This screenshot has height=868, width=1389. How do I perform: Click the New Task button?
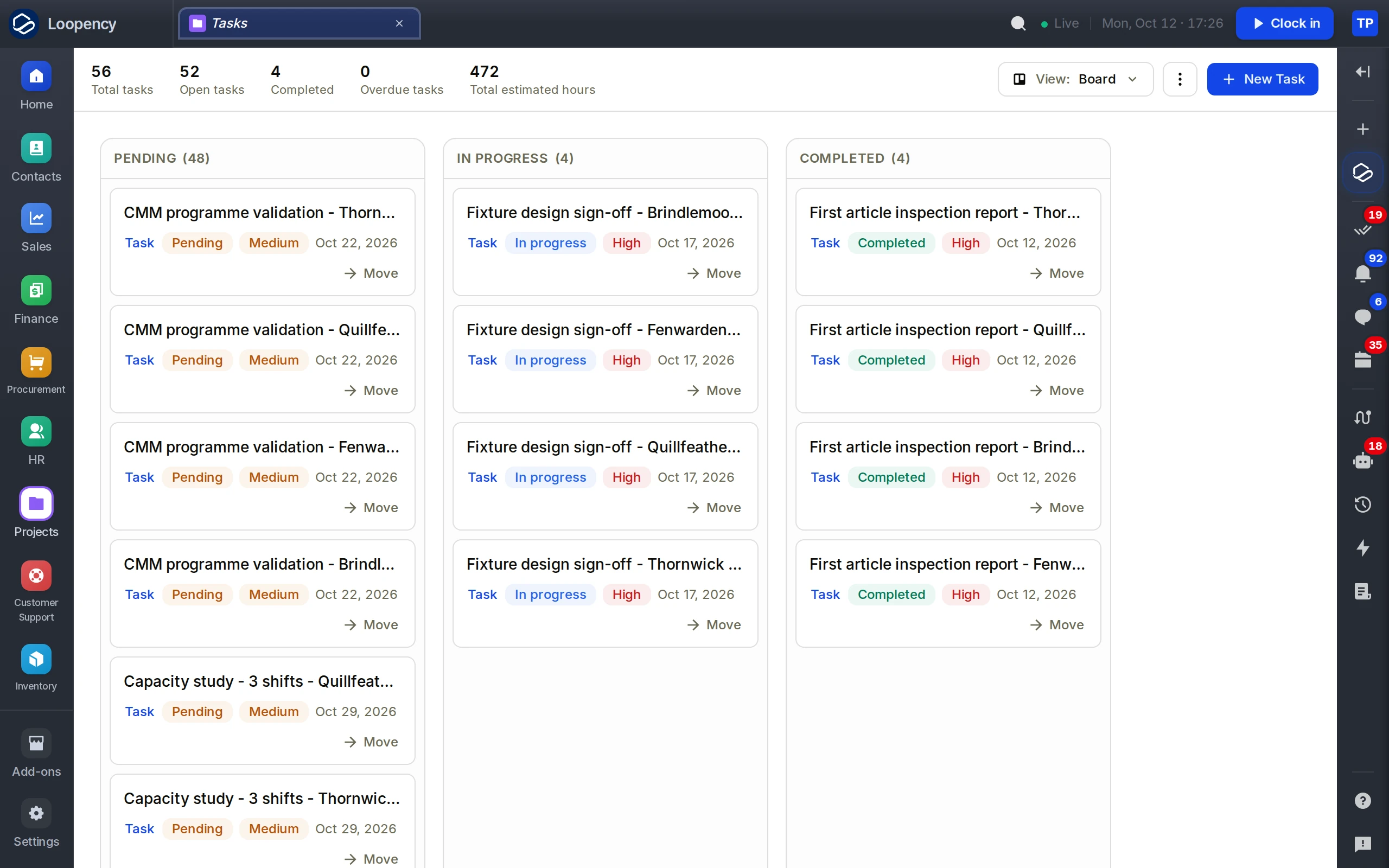coord(1262,79)
